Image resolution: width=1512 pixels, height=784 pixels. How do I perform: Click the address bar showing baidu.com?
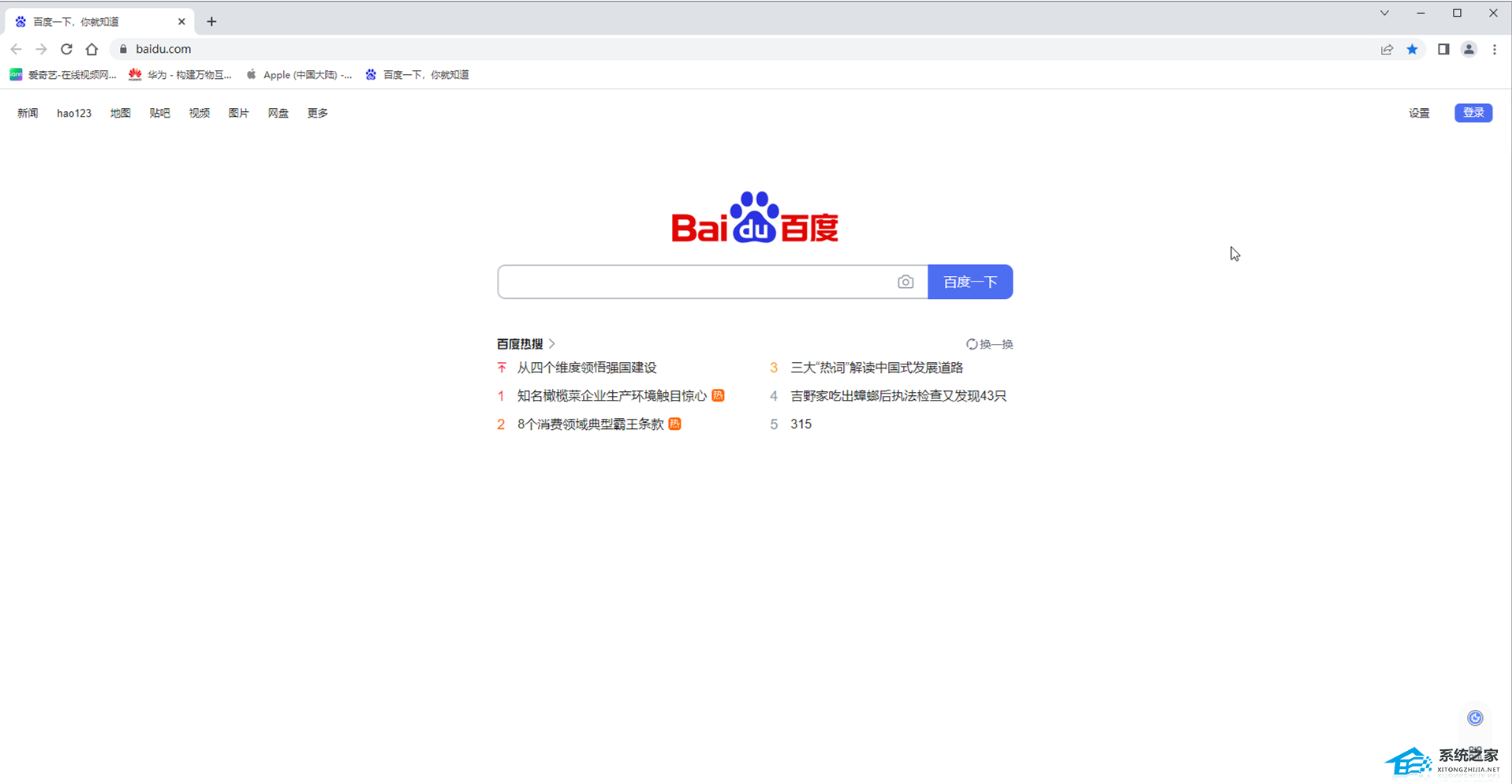coord(741,49)
